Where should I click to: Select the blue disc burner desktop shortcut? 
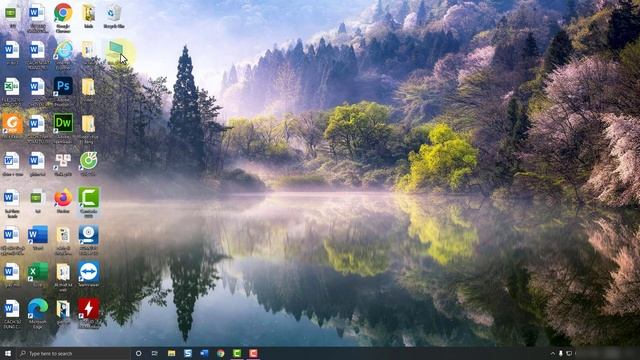[x=89, y=235]
